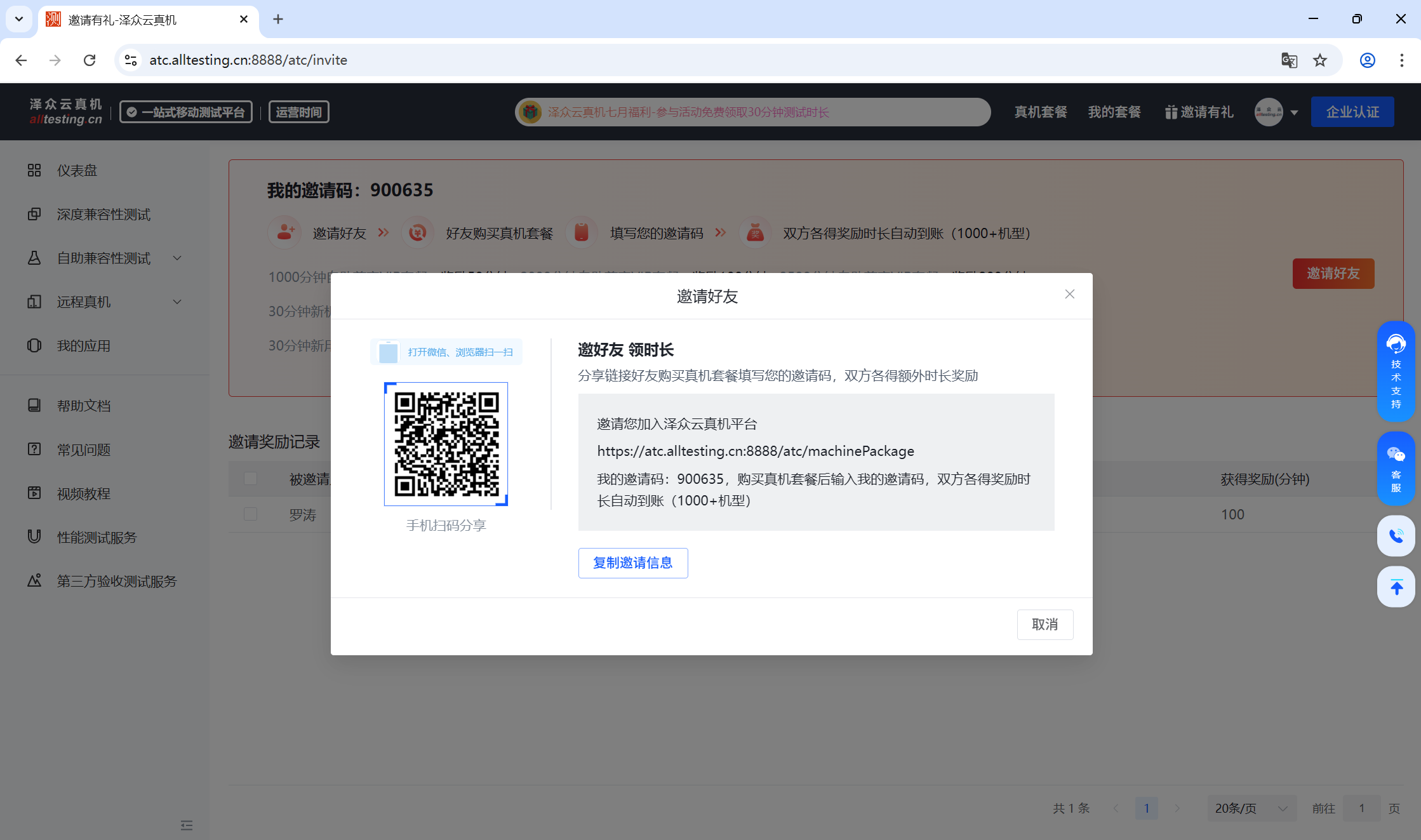The image size is (1421, 840).
Task: Toggle the select-all checkbox in table header
Action: coord(251,478)
